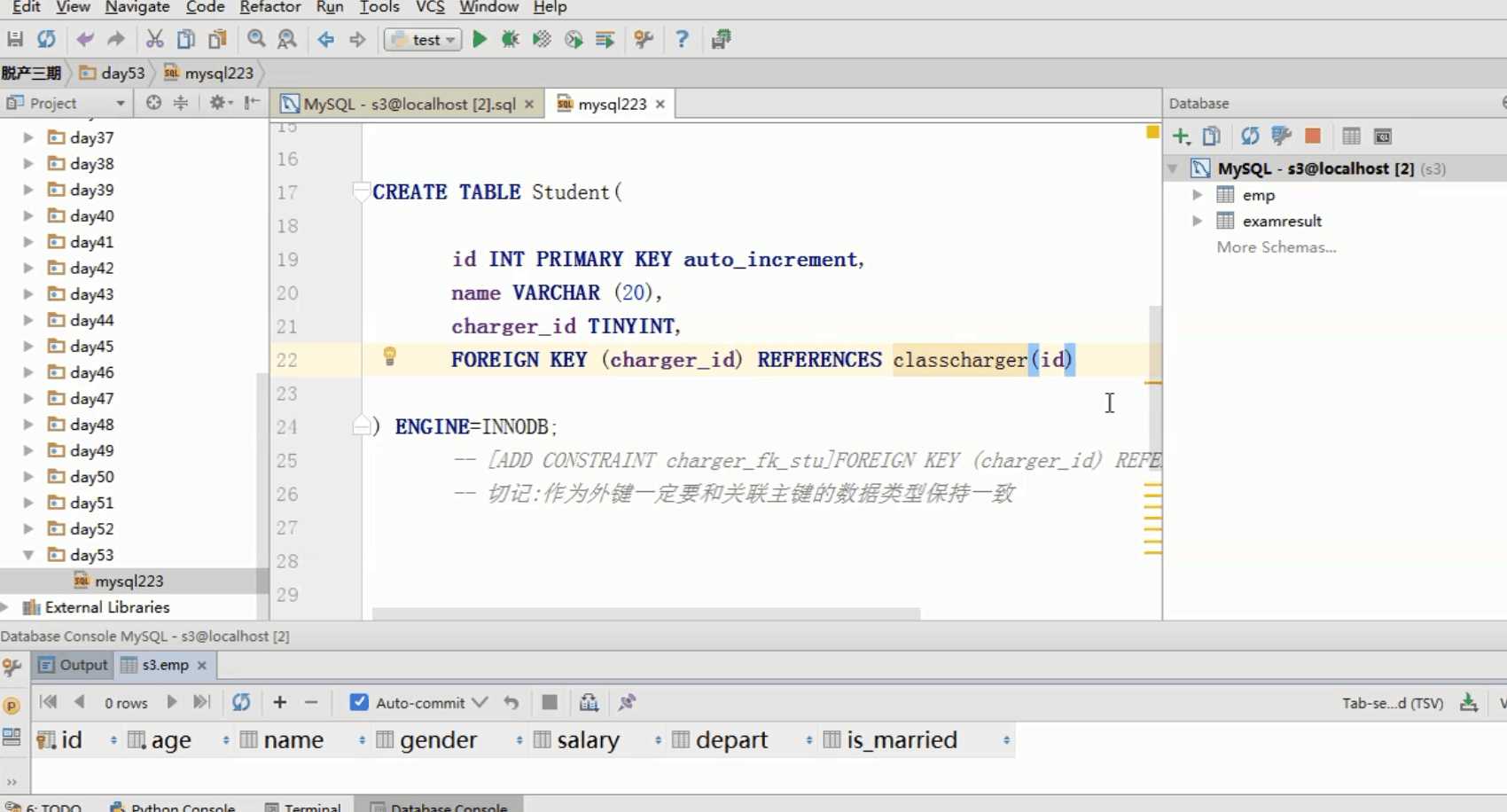Click the Find magnifier icon
The height and width of the screenshot is (812, 1507).
256,39
